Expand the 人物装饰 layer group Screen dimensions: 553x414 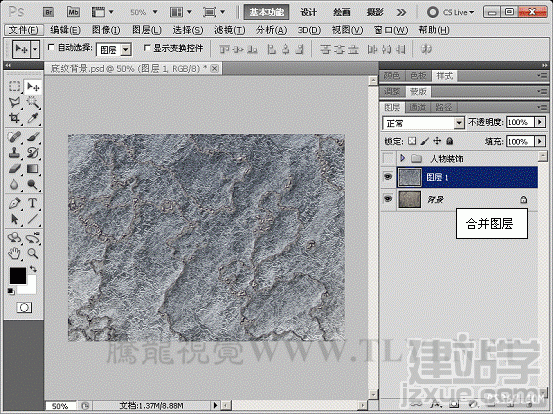tap(402, 158)
